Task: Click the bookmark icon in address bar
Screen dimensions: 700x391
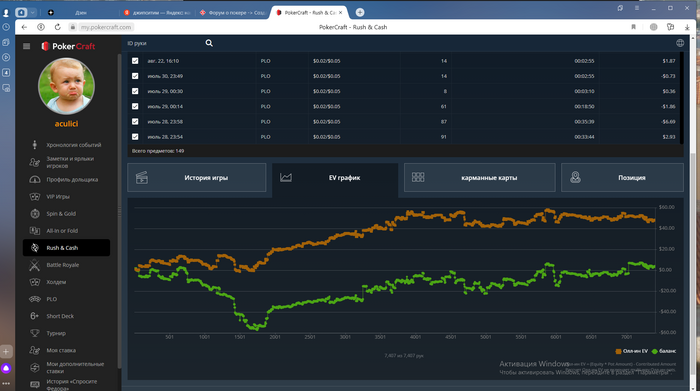Action: pyautogui.click(x=633, y=27)
